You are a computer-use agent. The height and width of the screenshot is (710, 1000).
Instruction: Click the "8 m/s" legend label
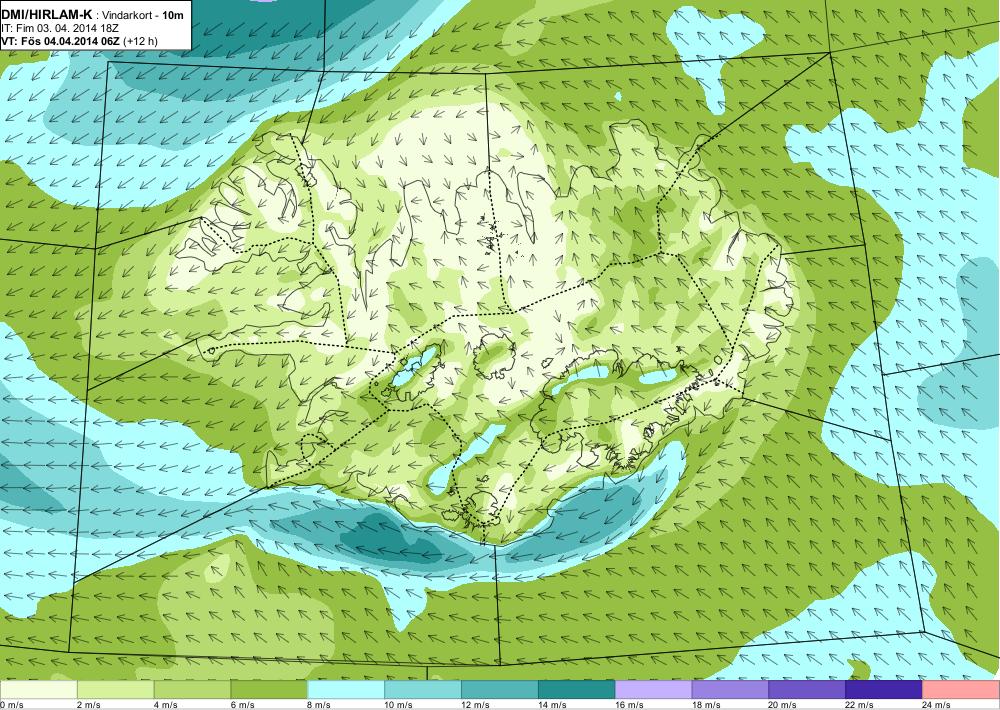pos(319,705)
